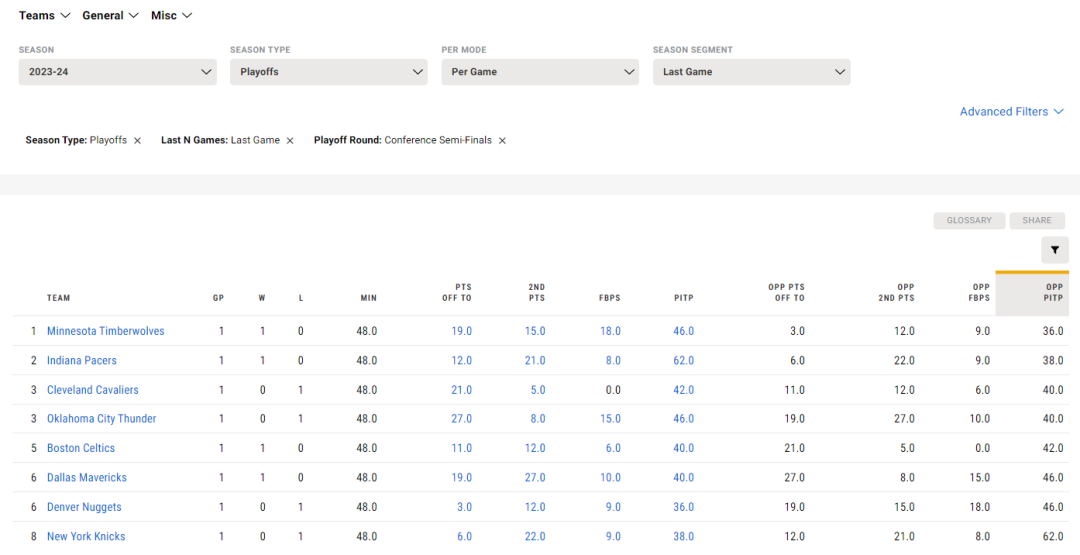
Task: Click Celtics FBPS value 6.0
Action: pos(613,448)
